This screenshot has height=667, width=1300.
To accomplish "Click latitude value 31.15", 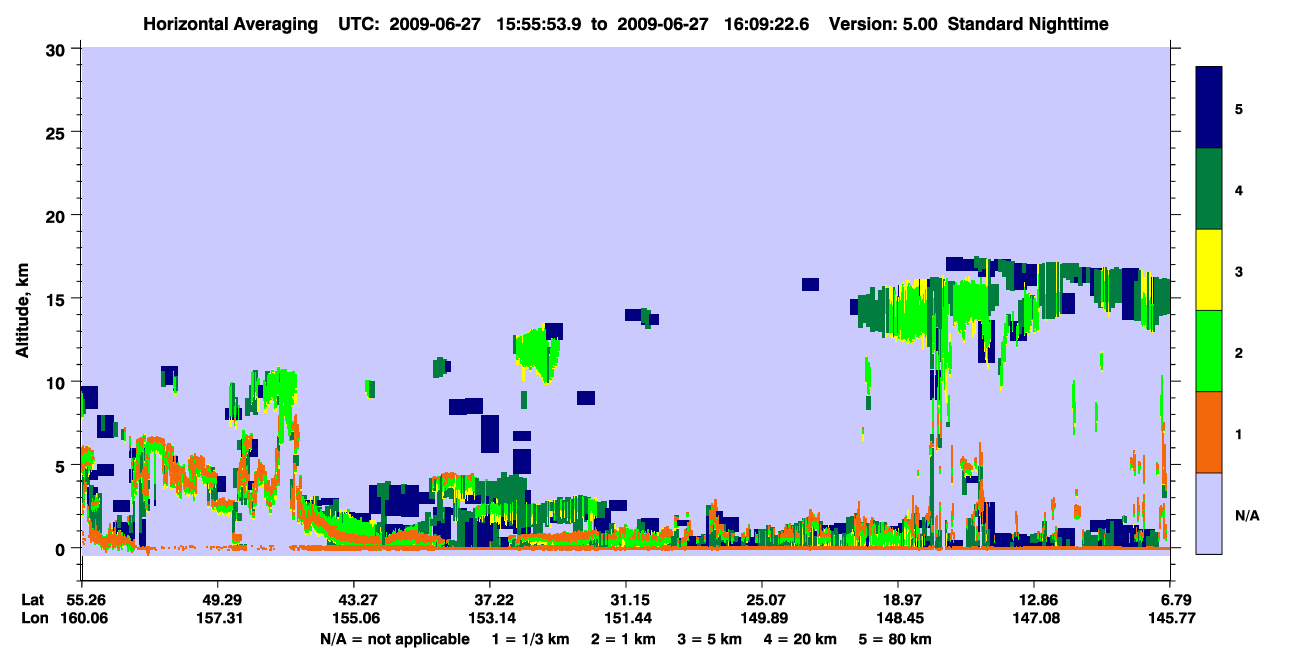I will pyautogui.click(x=625, y=600).
